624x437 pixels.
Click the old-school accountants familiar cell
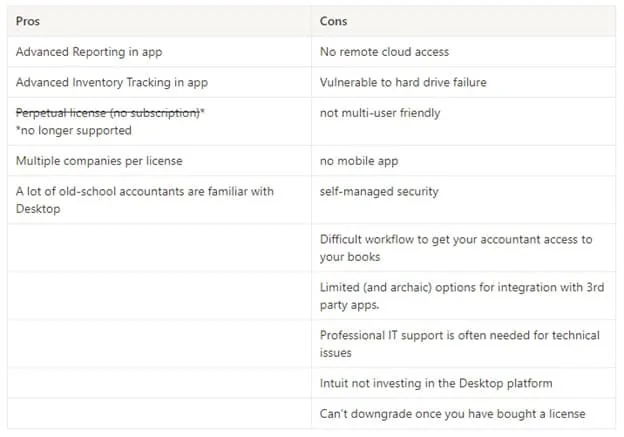[x=159, y=200]
